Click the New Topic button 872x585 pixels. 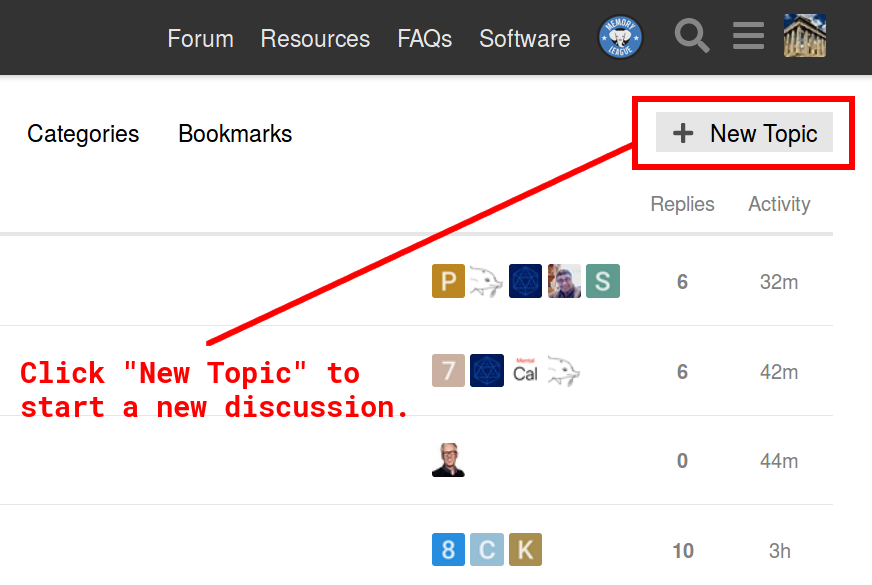coord(743,132)
